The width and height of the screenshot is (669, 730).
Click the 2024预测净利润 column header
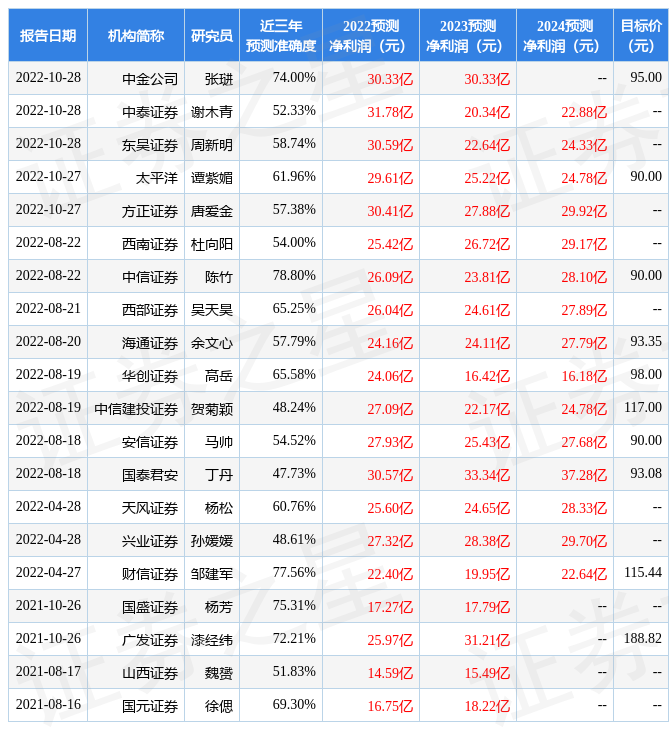click(x=565, y=35)
